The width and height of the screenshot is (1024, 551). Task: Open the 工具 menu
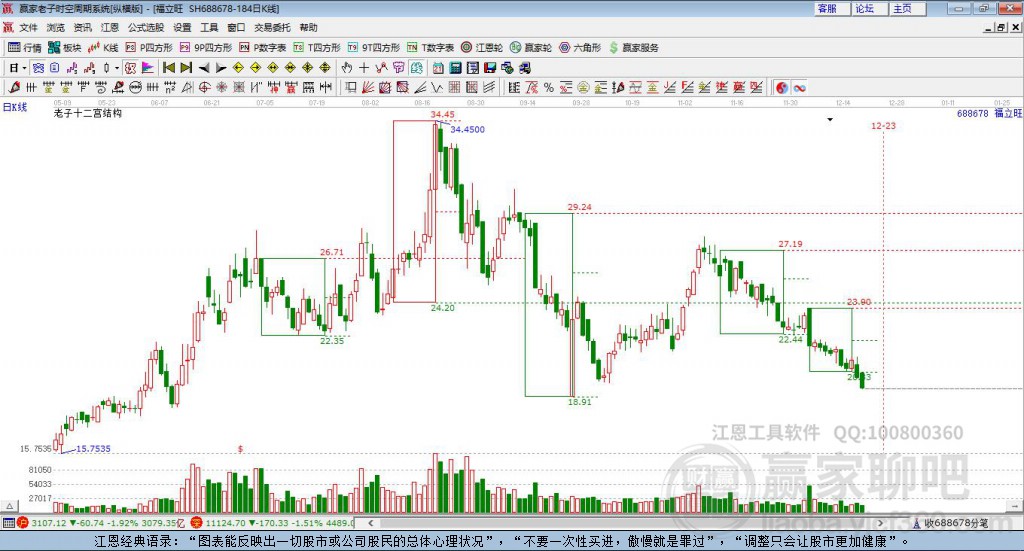[x=209, y=27]
